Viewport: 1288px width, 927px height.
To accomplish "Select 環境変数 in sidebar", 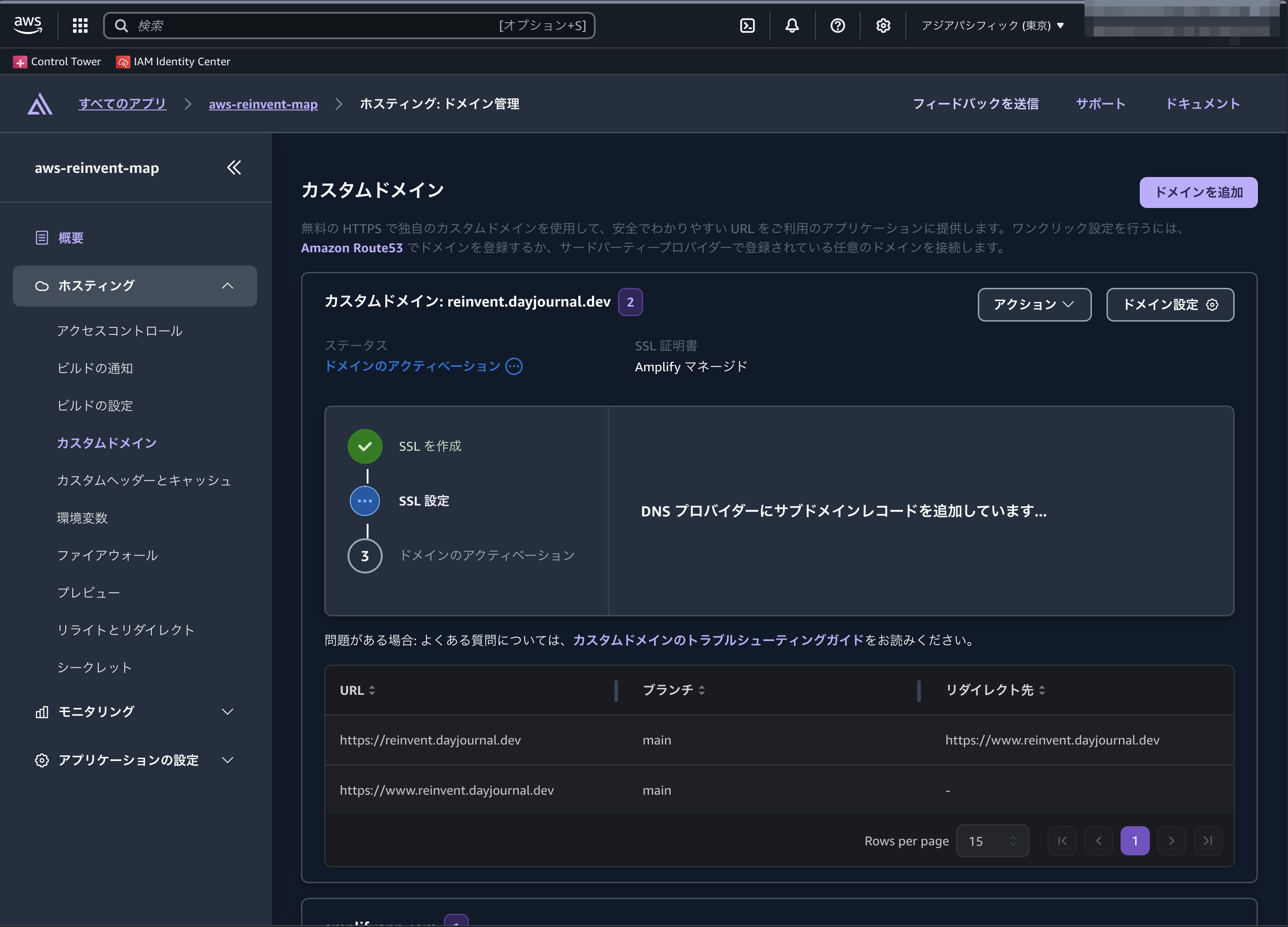I will point(83,518).
